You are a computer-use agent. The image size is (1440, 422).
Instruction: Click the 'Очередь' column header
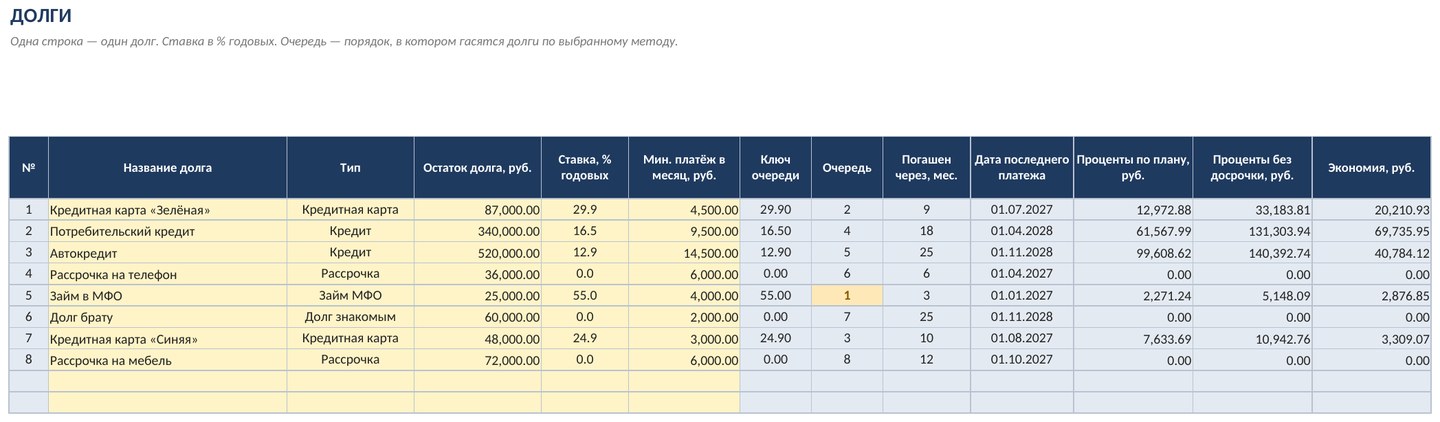(x=847, y=168)
